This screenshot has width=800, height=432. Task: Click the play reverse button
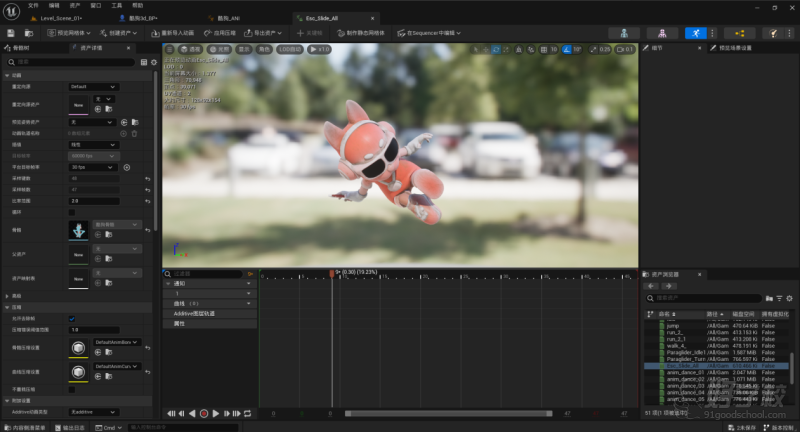click(x=192, y=413)
